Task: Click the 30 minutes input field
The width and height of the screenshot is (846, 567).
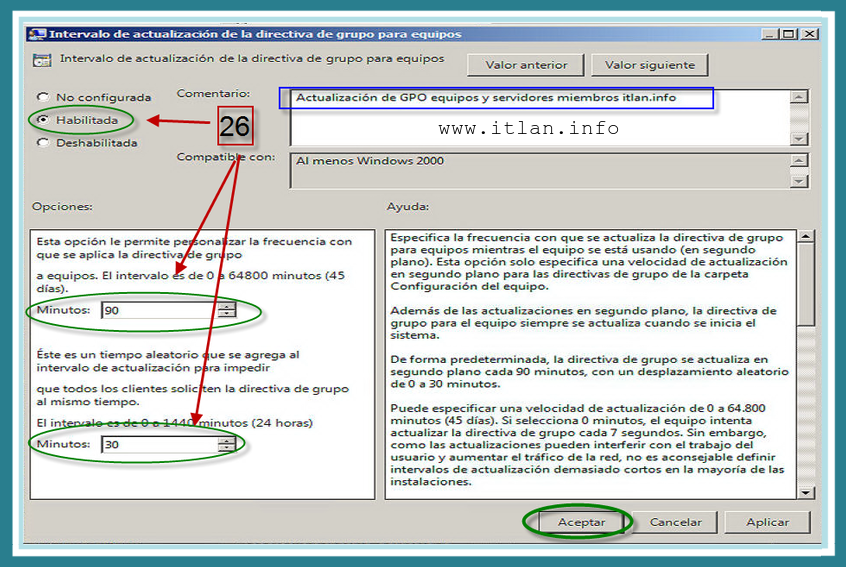Action: [x=158, y=444]
